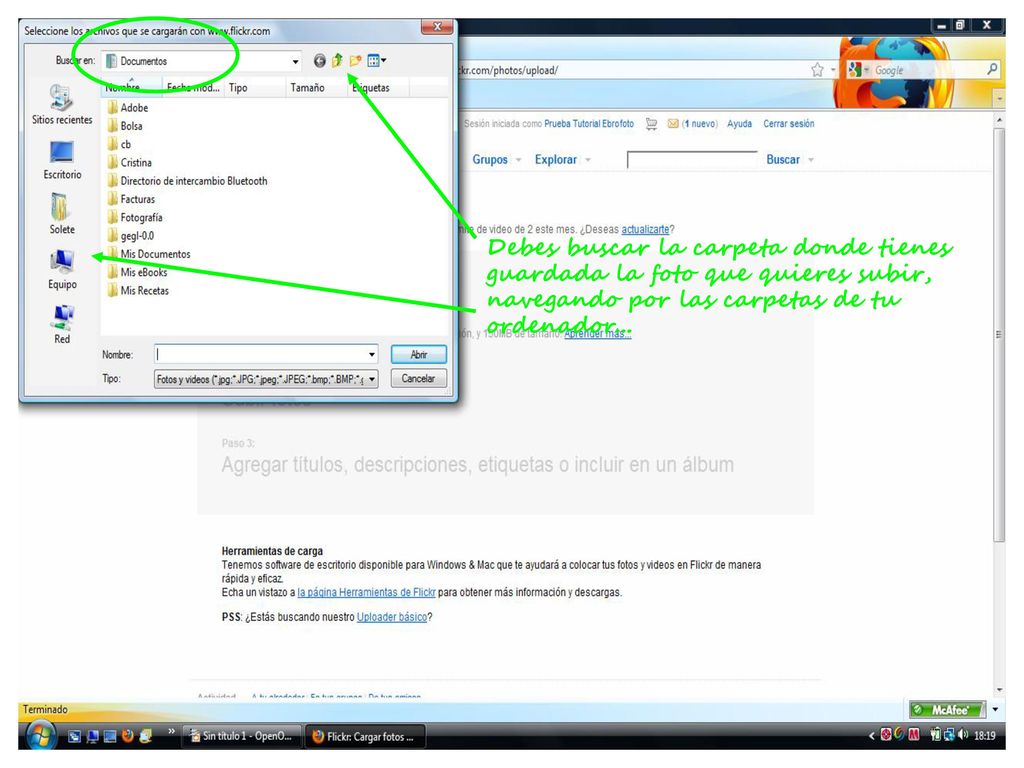Click the actualizarte link

tap(645, 229)
